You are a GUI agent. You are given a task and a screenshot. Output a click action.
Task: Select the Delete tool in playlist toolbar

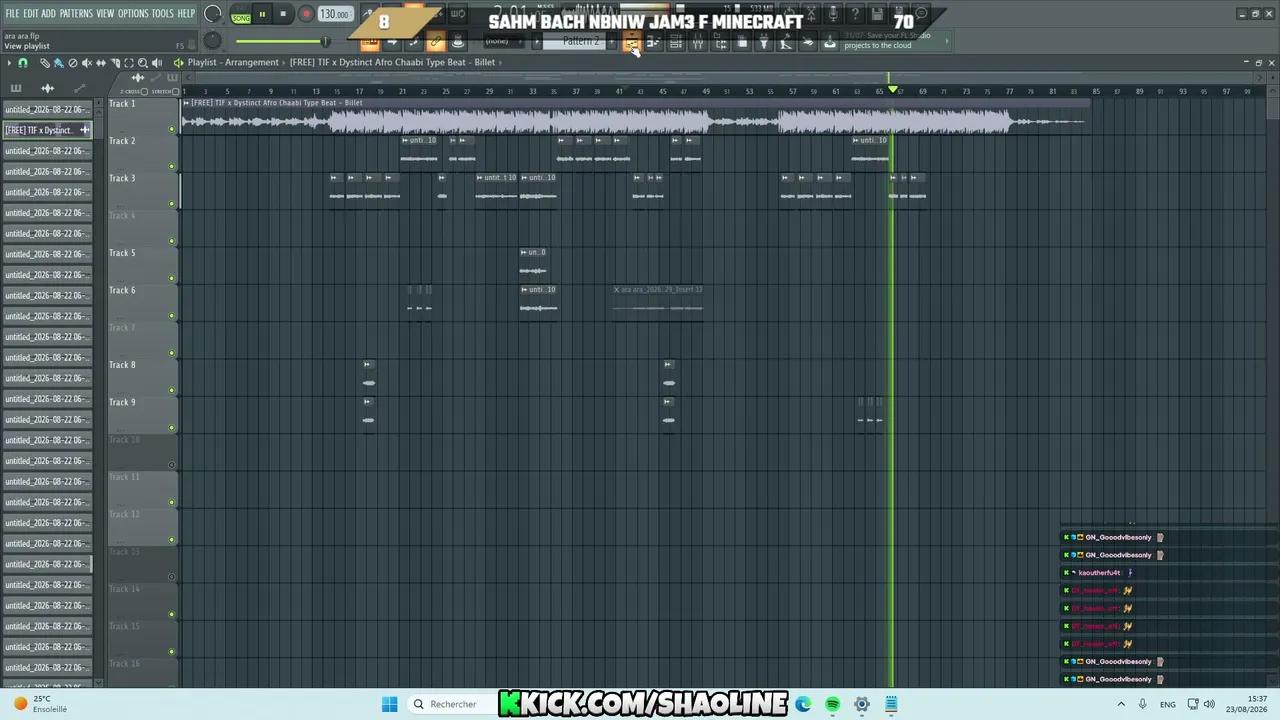pos(72,63)
